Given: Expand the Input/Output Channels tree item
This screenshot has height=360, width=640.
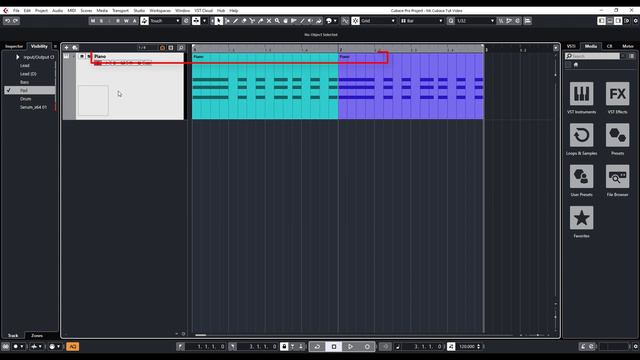Looking at the screenshot, I should [18, 57].
